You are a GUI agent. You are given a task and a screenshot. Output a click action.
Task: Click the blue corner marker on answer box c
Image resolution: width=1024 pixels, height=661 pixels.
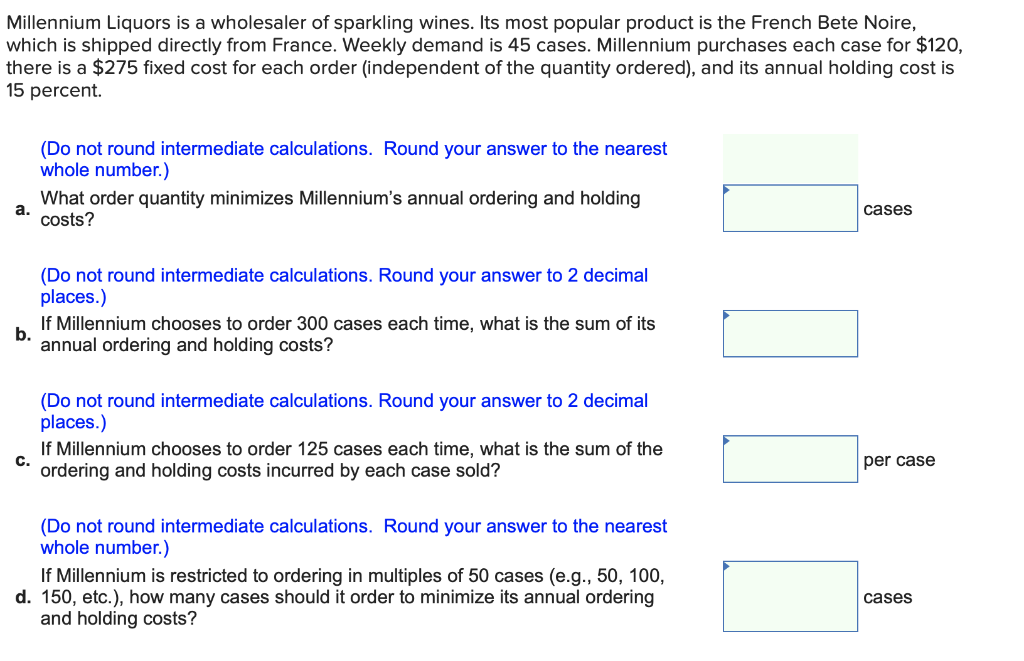click(x=727, y=439)
